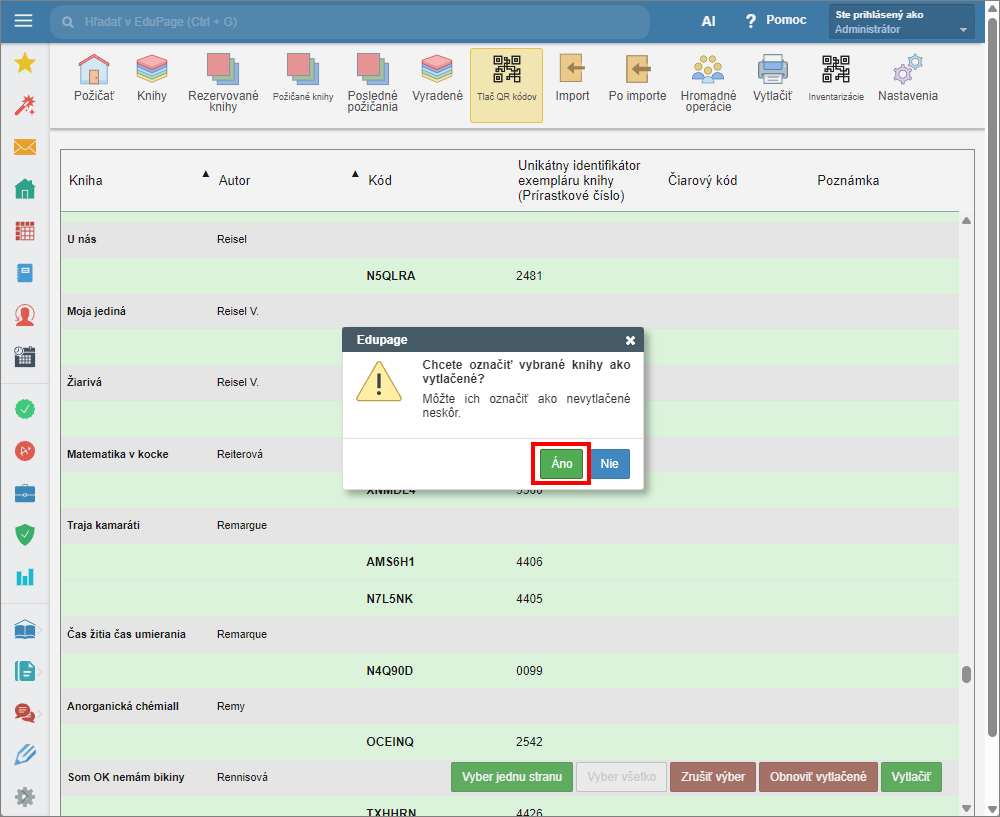This screenshot has height=817, width=1000.
Task: Decline with the Nie button
Action: click(609, 464)
